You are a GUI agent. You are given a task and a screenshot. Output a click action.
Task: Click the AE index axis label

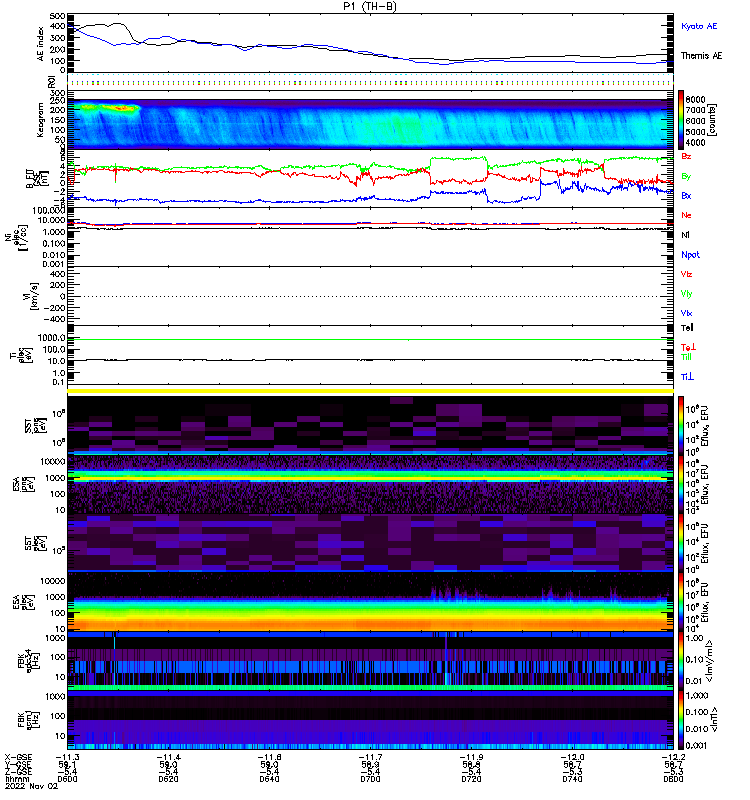coord(40,44)
